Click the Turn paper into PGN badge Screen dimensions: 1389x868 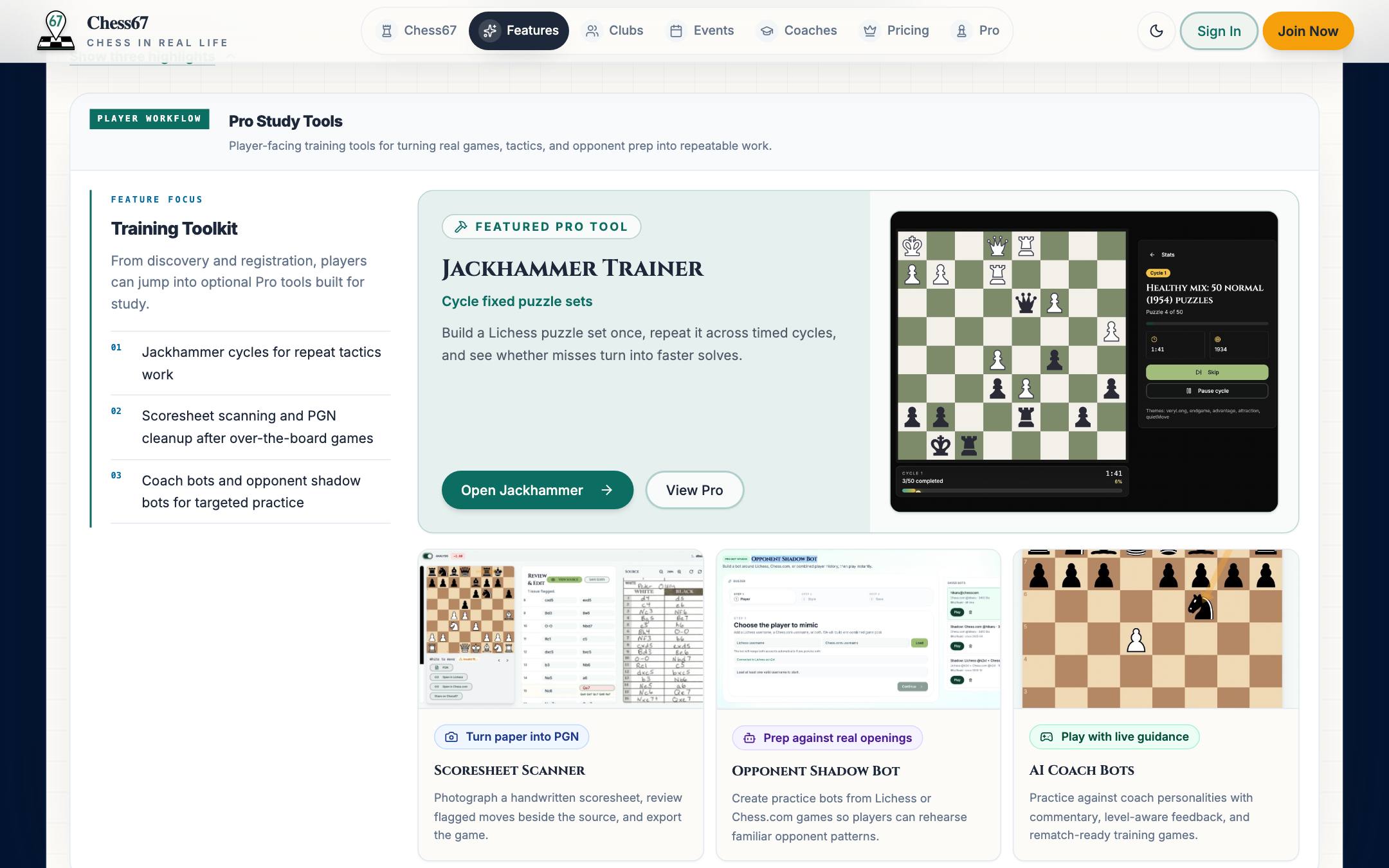[x=511, y=737]
